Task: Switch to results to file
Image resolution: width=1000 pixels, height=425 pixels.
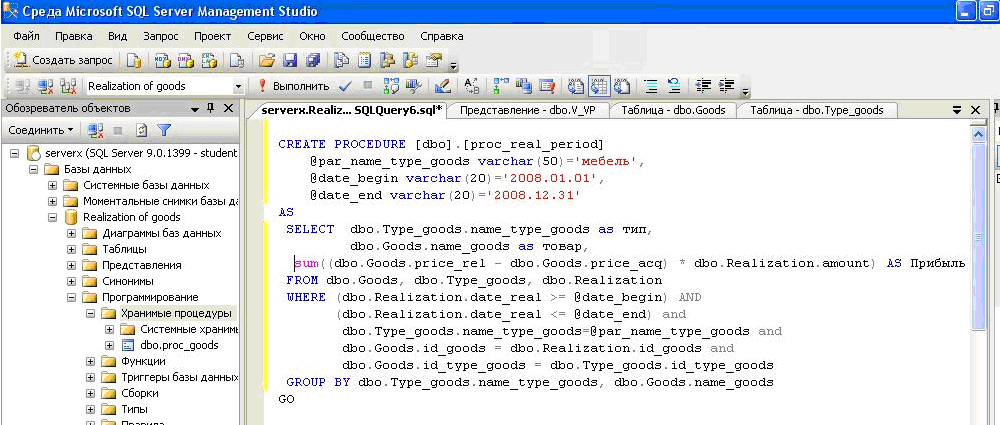Action: pyautogui.click(x=622, y=86)
